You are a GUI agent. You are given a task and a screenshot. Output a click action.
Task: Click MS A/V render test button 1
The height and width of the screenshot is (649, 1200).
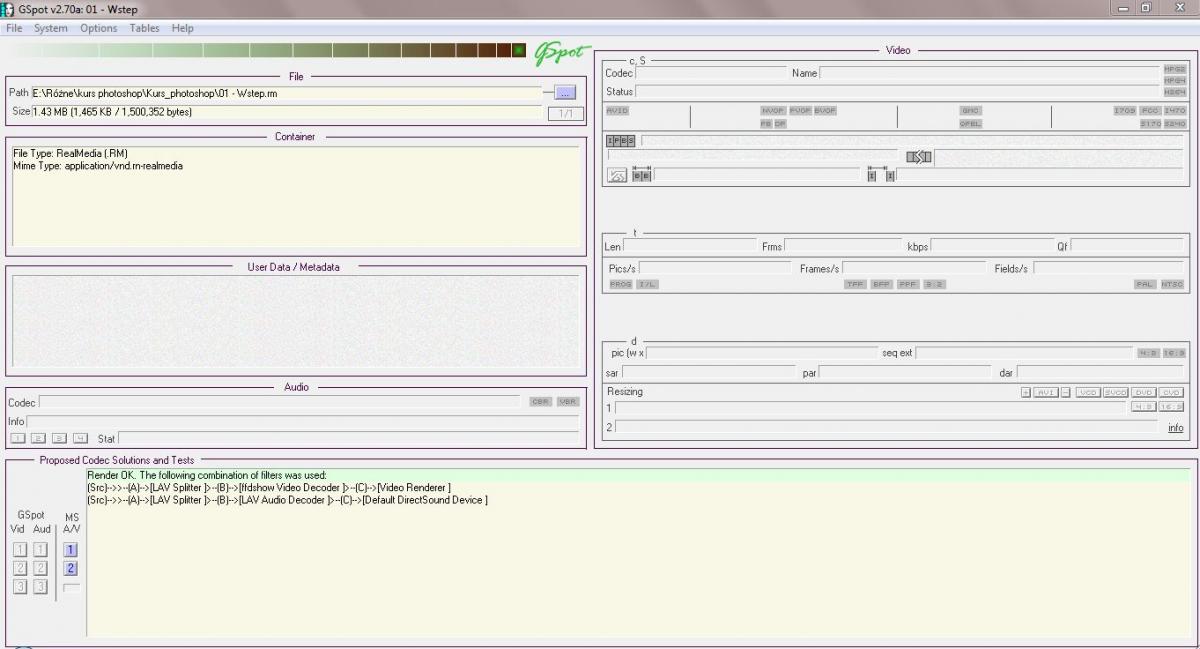(x=70, y=549)
